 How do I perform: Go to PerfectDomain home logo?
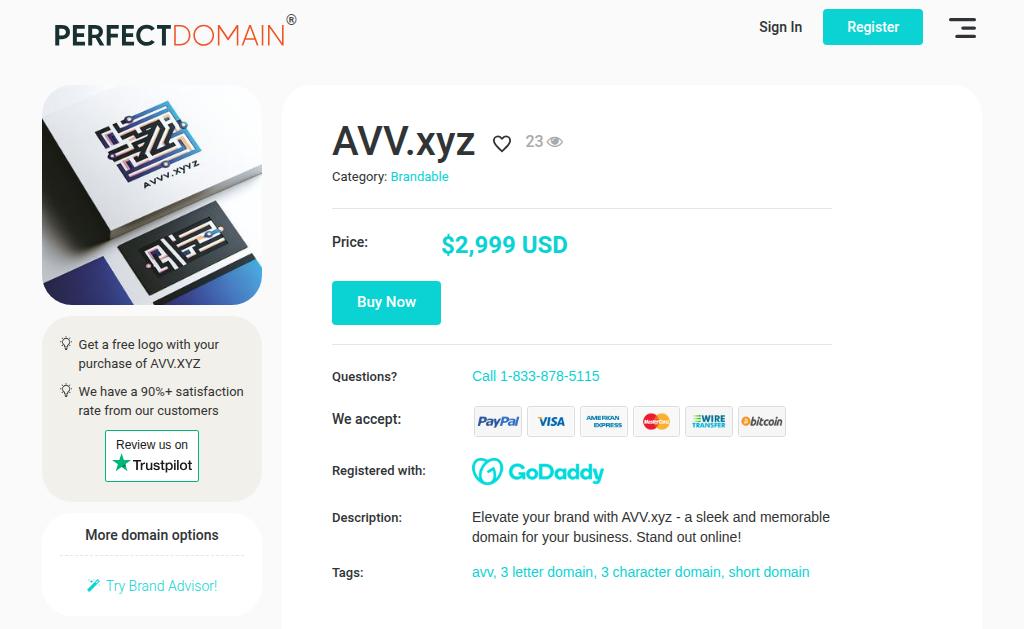click(x=170, y=34)
